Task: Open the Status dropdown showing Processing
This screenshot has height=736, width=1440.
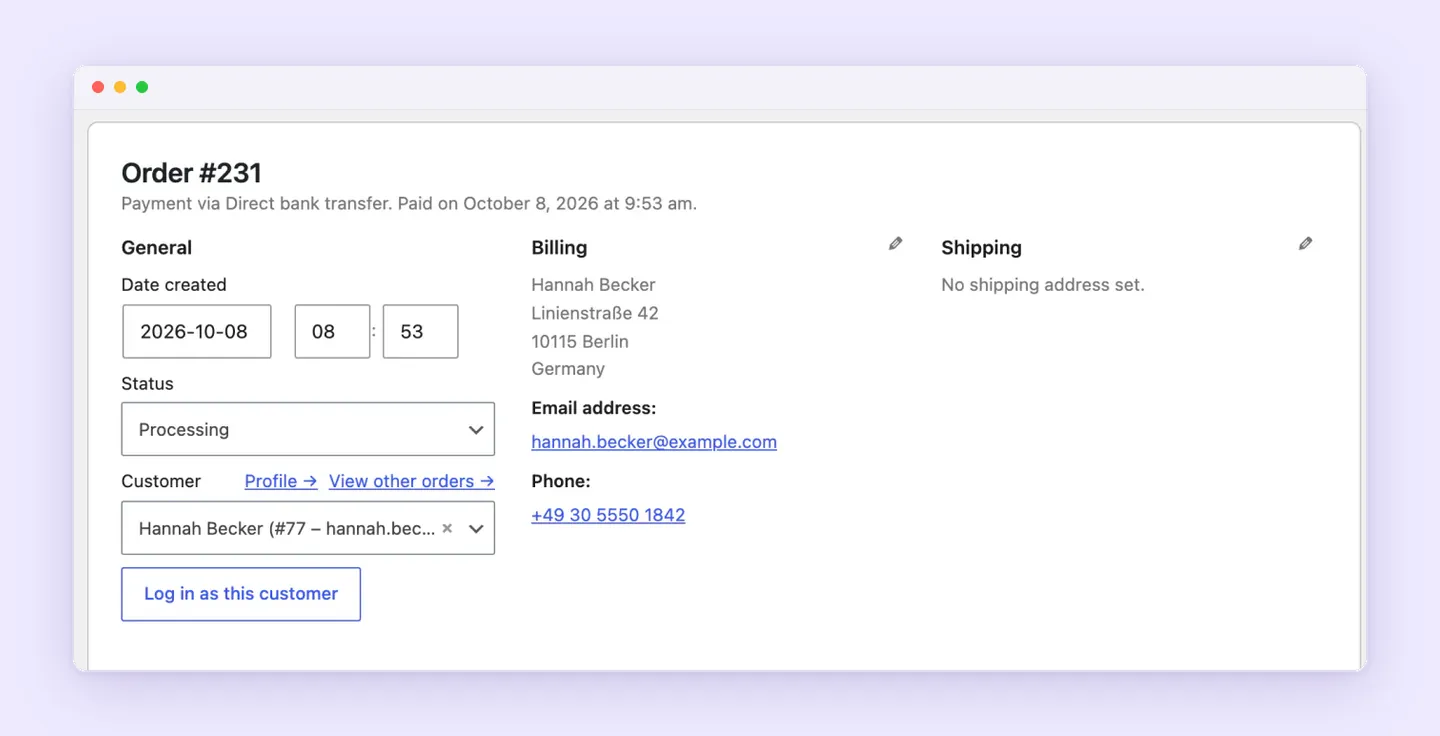Action: point(308,429)
